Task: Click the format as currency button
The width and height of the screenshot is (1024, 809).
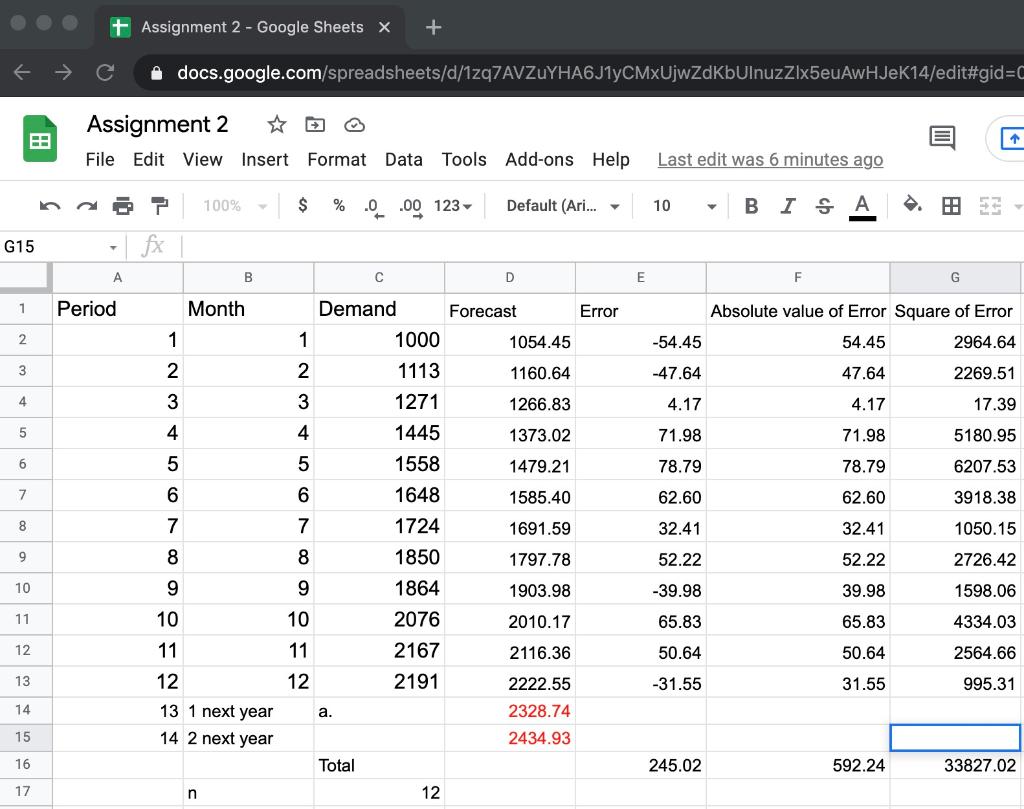Action: 303,206
